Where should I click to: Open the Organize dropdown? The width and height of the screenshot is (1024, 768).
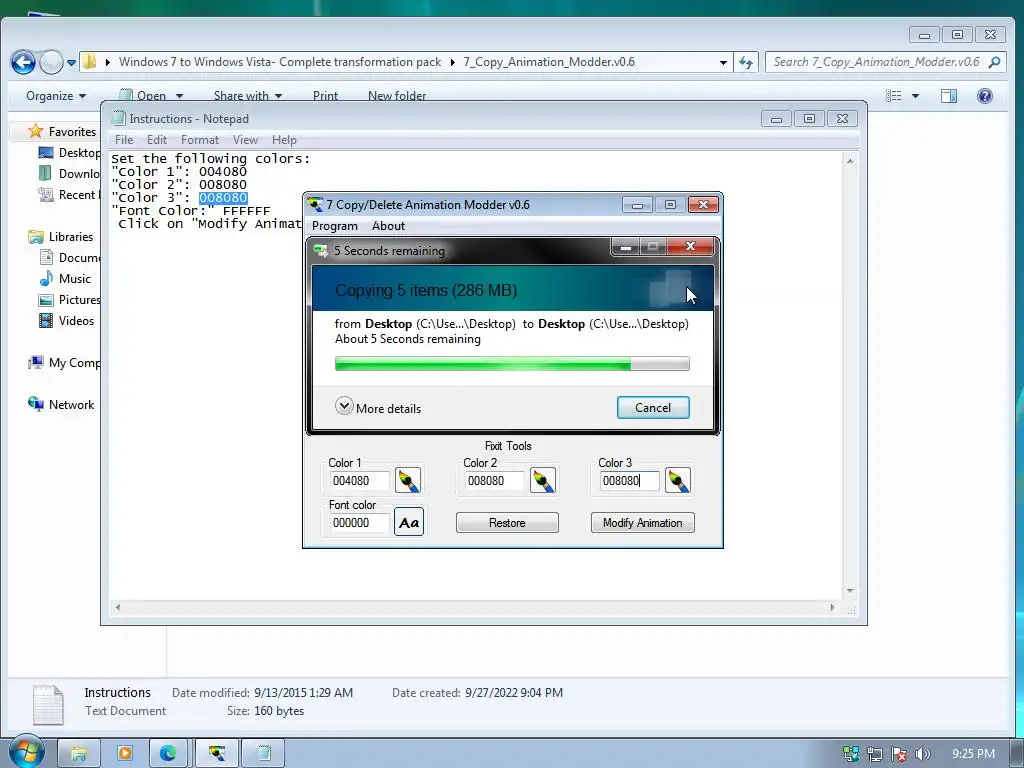(56, 96)
